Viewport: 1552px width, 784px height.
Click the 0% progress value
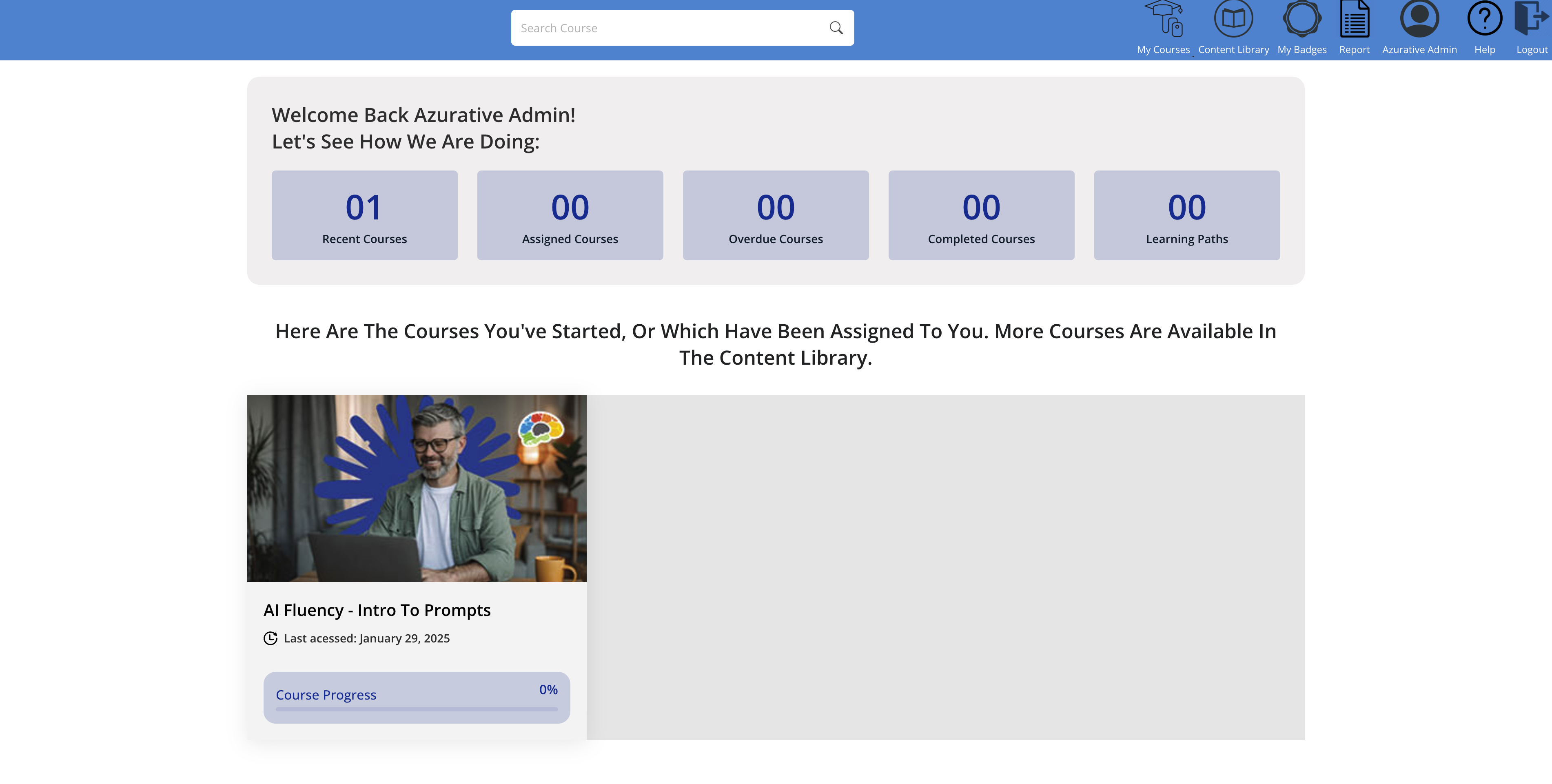pyautogui.click(x=548, y=689)
